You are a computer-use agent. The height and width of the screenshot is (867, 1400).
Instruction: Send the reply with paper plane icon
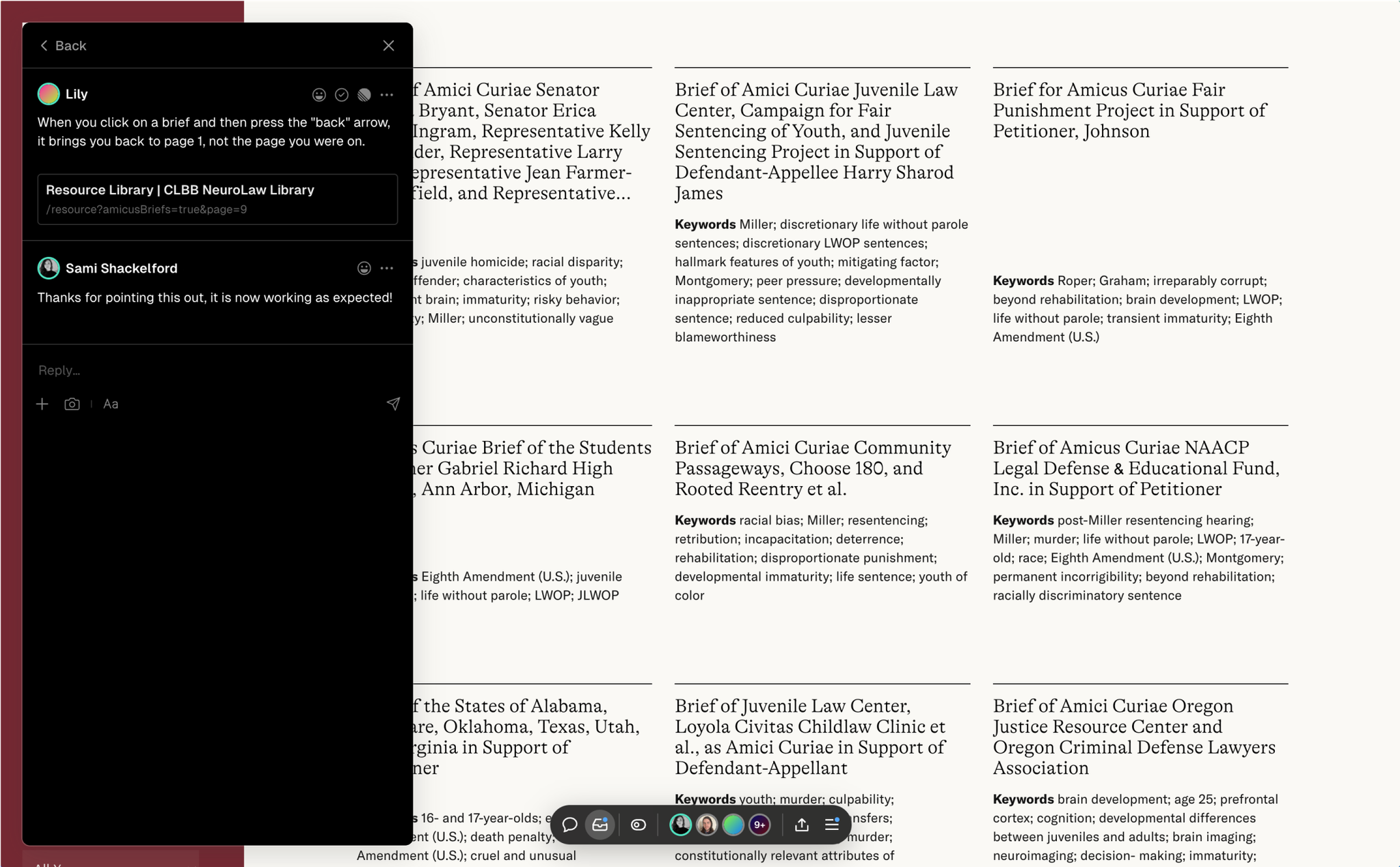(393, 404)
